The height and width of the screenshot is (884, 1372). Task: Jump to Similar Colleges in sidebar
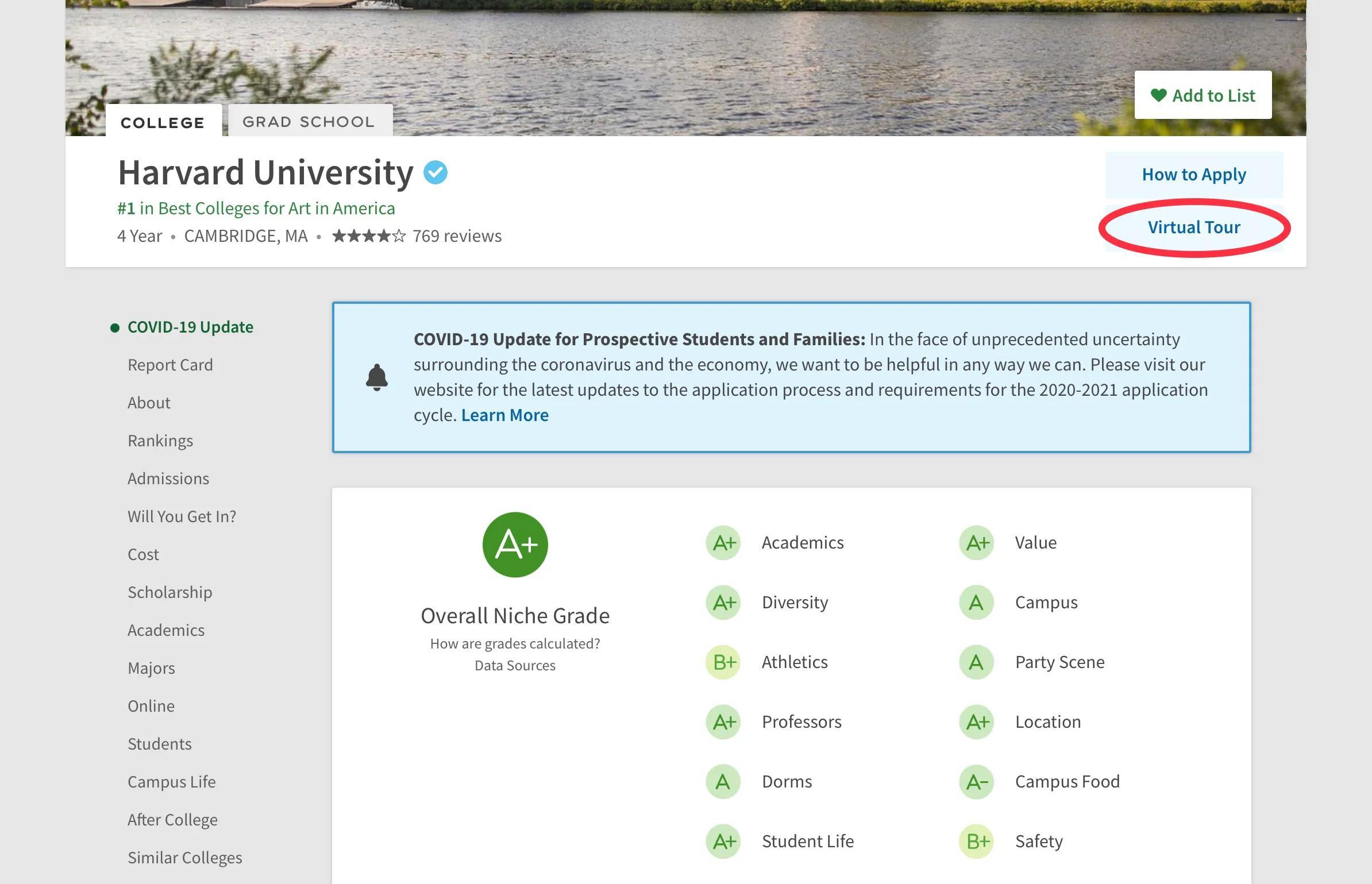(185, 858)
